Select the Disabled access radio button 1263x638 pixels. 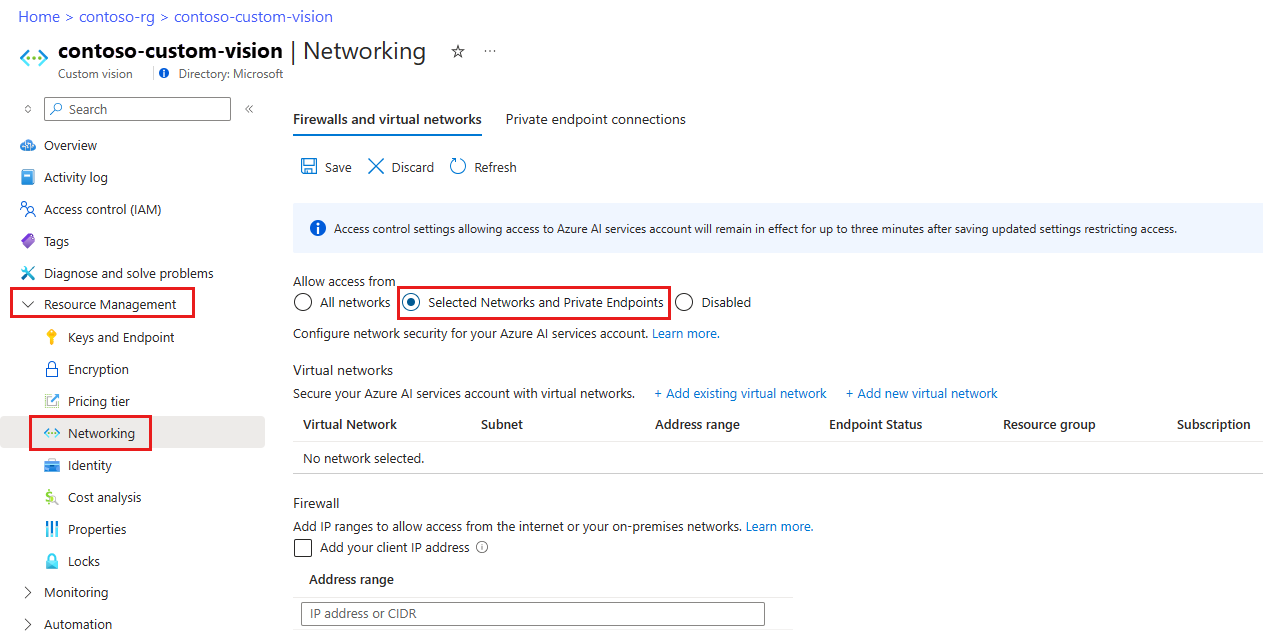[x=684, y=302]
